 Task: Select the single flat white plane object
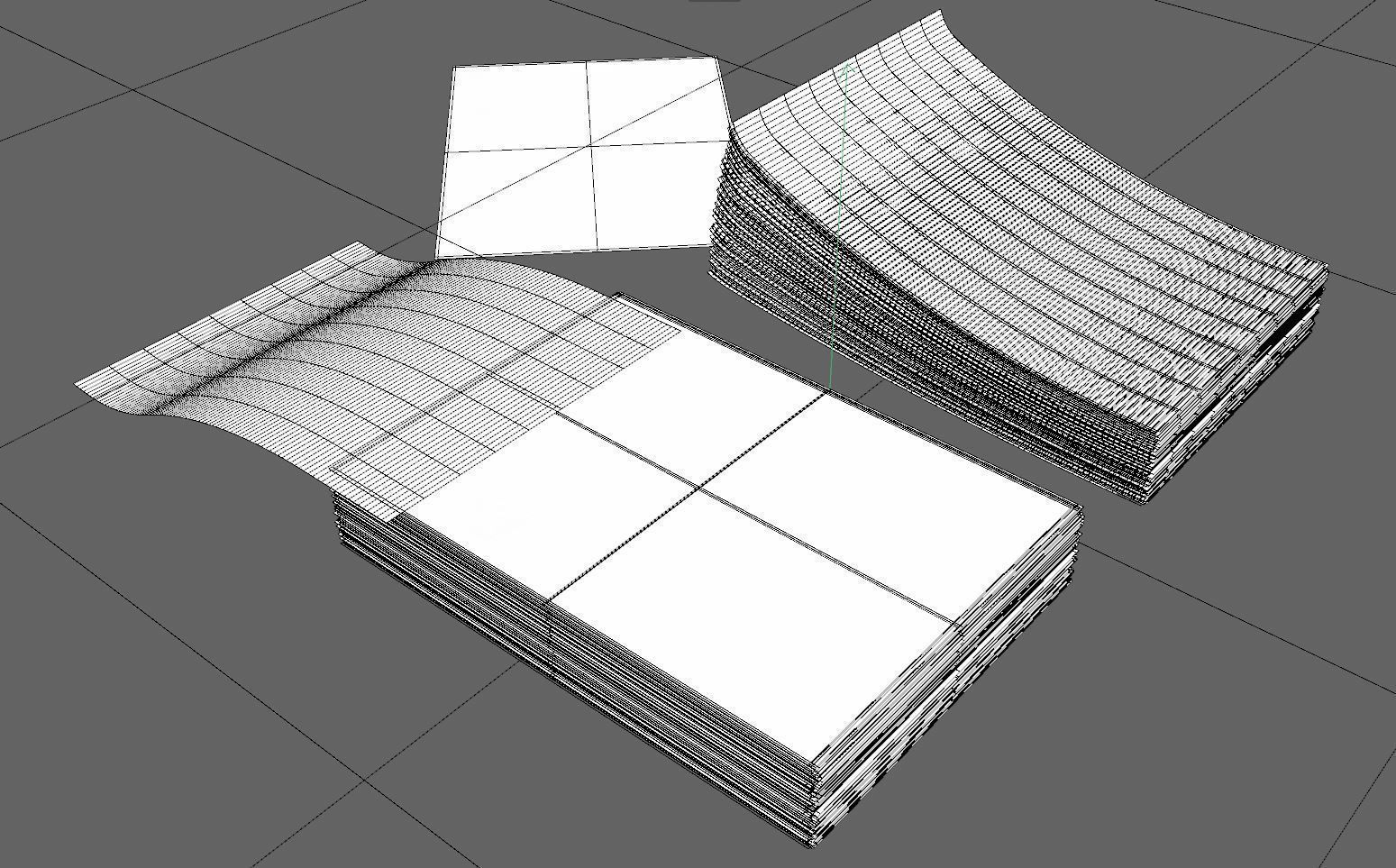click(x=584, y=158)
